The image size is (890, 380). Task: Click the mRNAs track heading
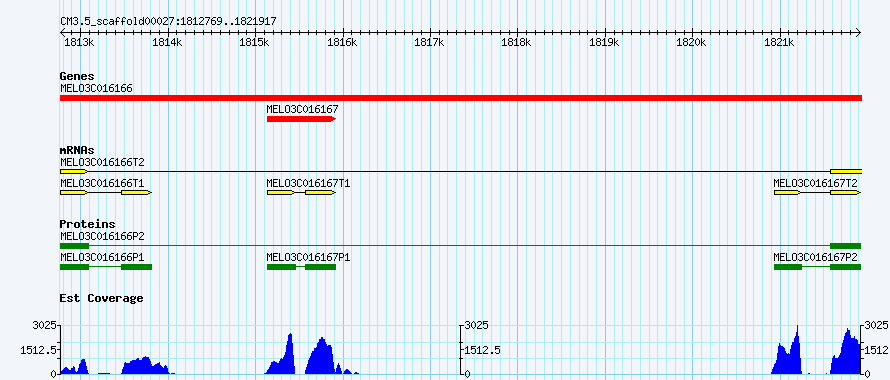(77, 151)
